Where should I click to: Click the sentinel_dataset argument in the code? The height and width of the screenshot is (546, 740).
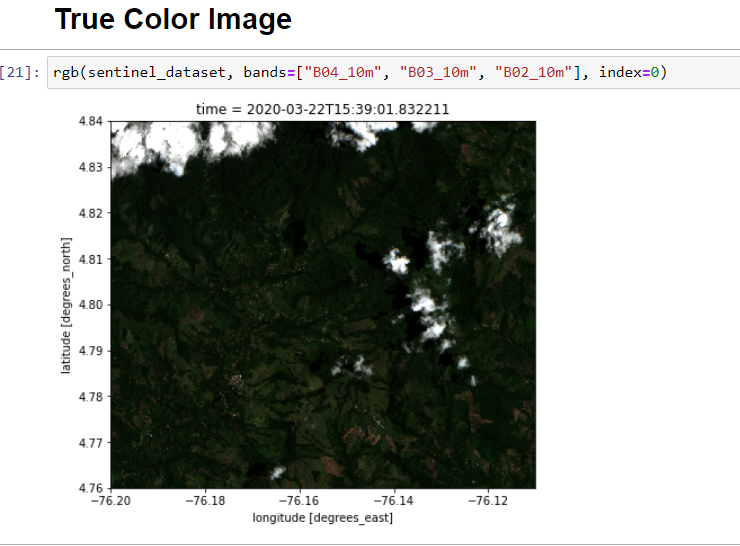157,73
